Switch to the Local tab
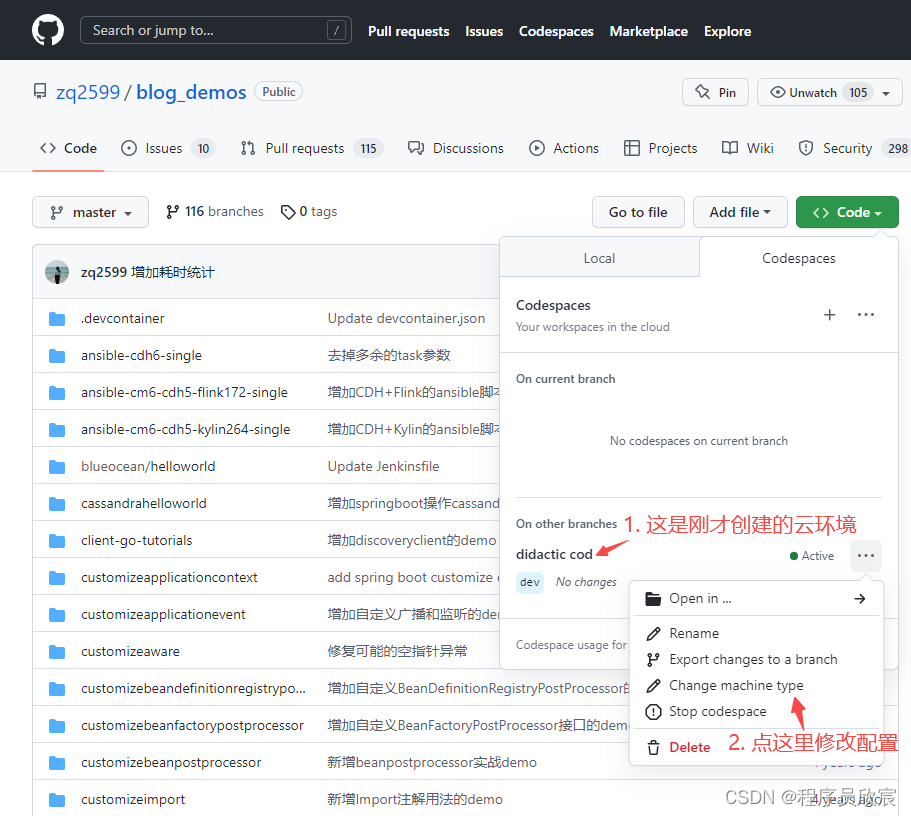Screen dimensions: 911x816 click(x=599, y=258)
